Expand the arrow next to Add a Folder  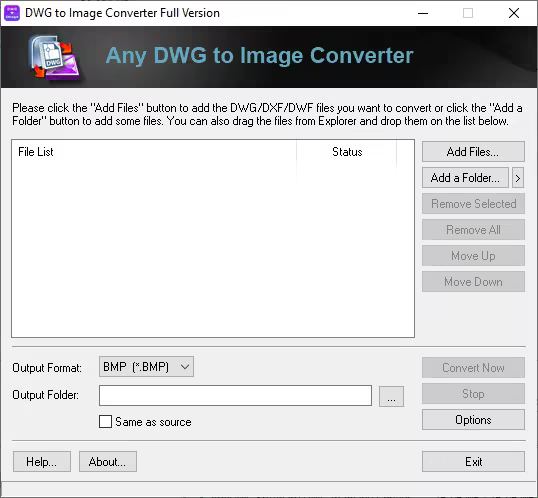point(518,178)
